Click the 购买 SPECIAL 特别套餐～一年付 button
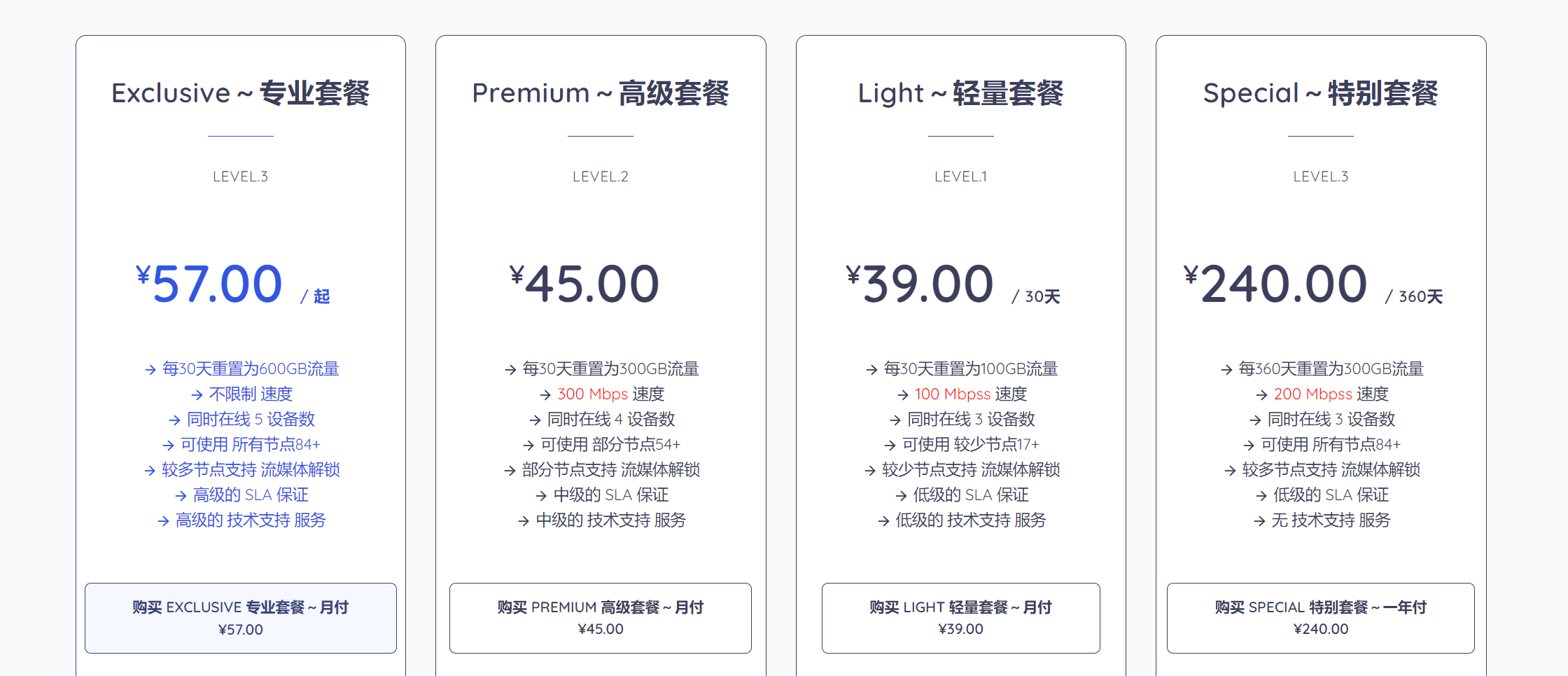This screenshot has width=1568, height=676. tap(1321, 618)
